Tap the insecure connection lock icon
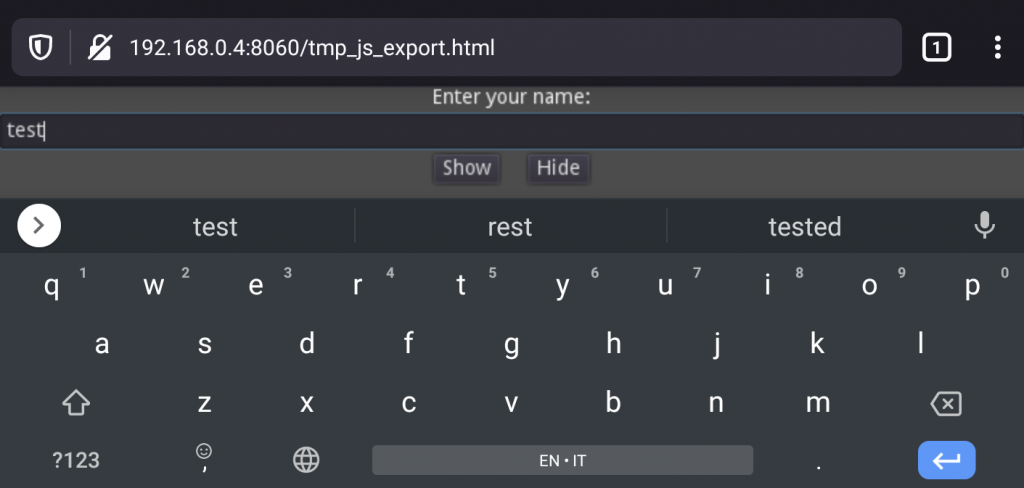Image resolution: width=1024 pixels, height=488 pixels. tap(100, 47)
